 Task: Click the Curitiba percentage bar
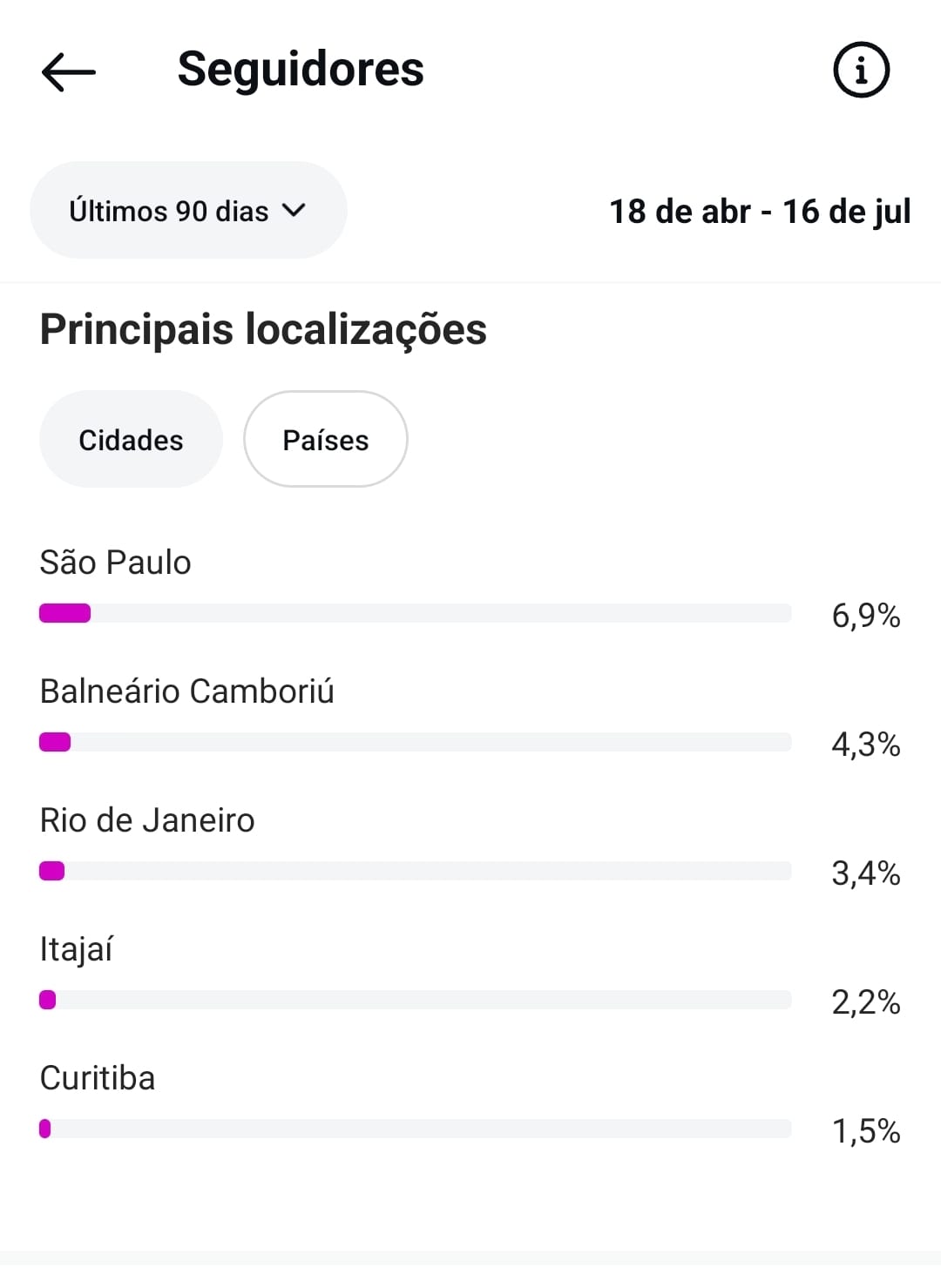coord(415,1129)
